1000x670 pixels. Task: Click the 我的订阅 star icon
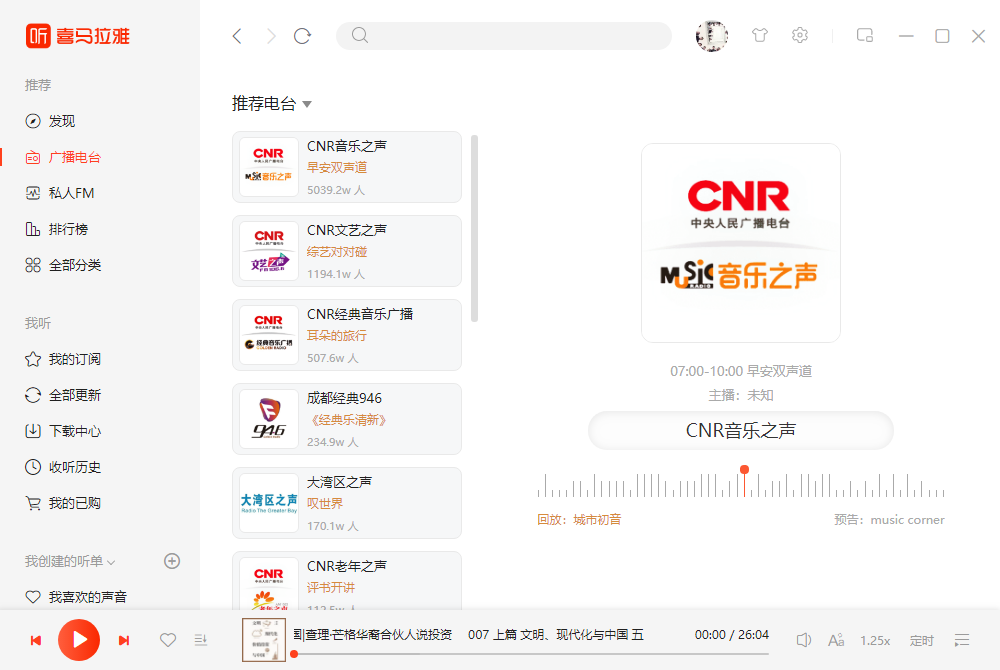click(x=33, y=360)
